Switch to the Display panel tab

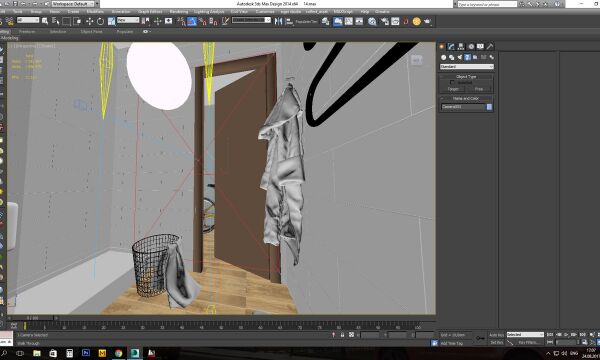[481, 46]
